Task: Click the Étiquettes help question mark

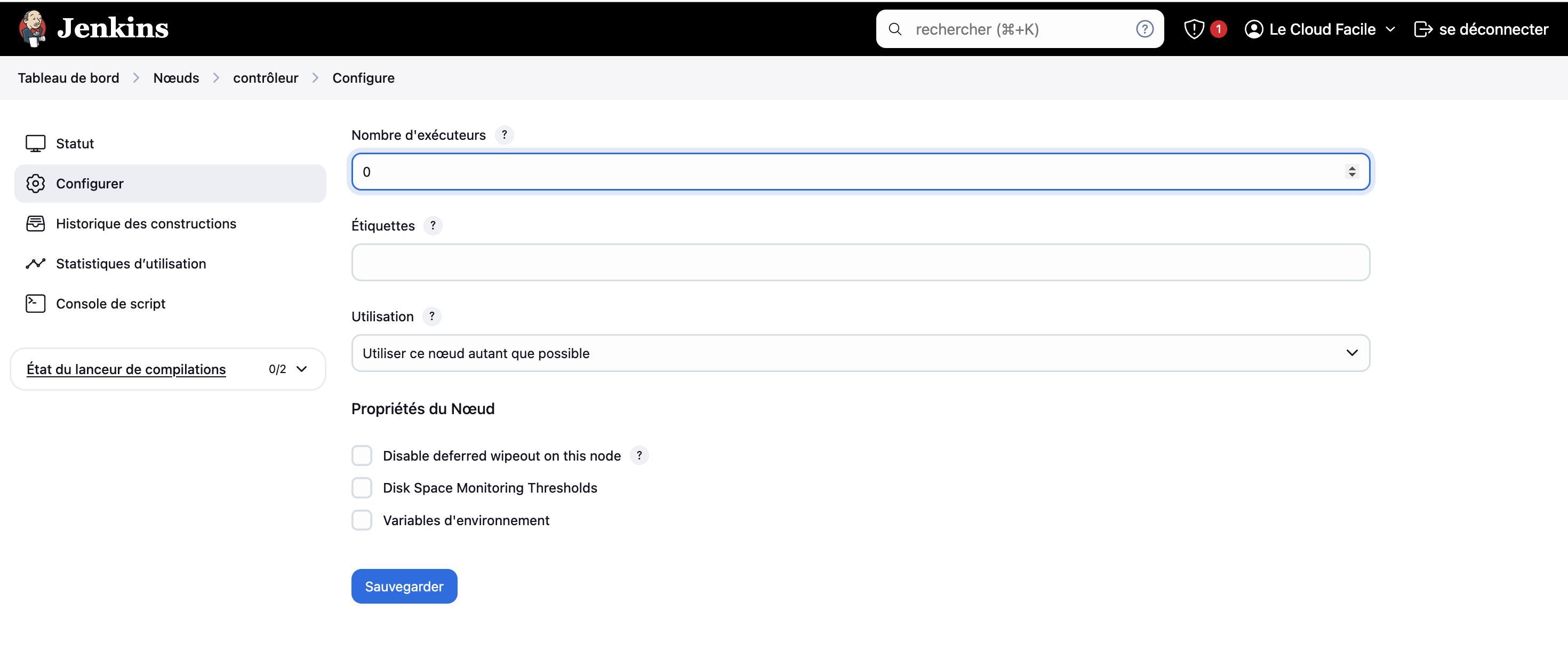Action: (x=433, y=225)
